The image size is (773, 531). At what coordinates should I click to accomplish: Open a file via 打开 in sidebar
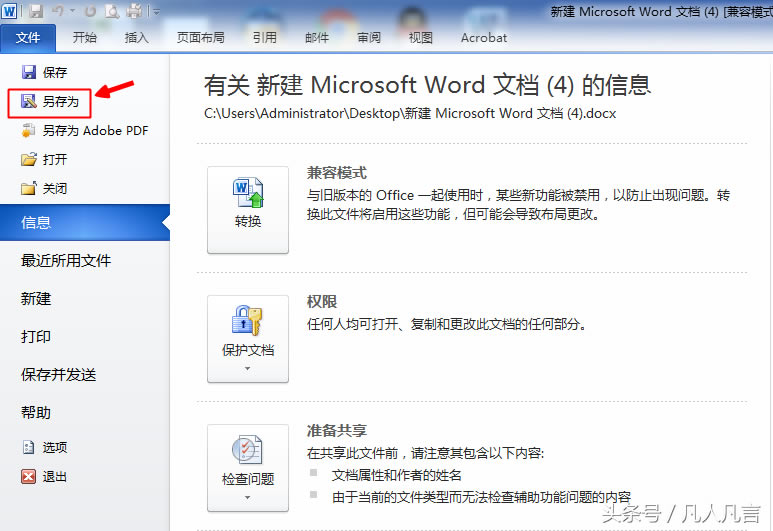pyautogui.click(x=54, y=159)
